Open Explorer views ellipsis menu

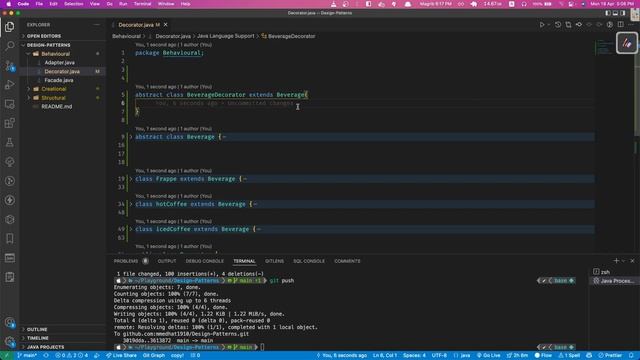pyautogui.click(x=97, y=25)
